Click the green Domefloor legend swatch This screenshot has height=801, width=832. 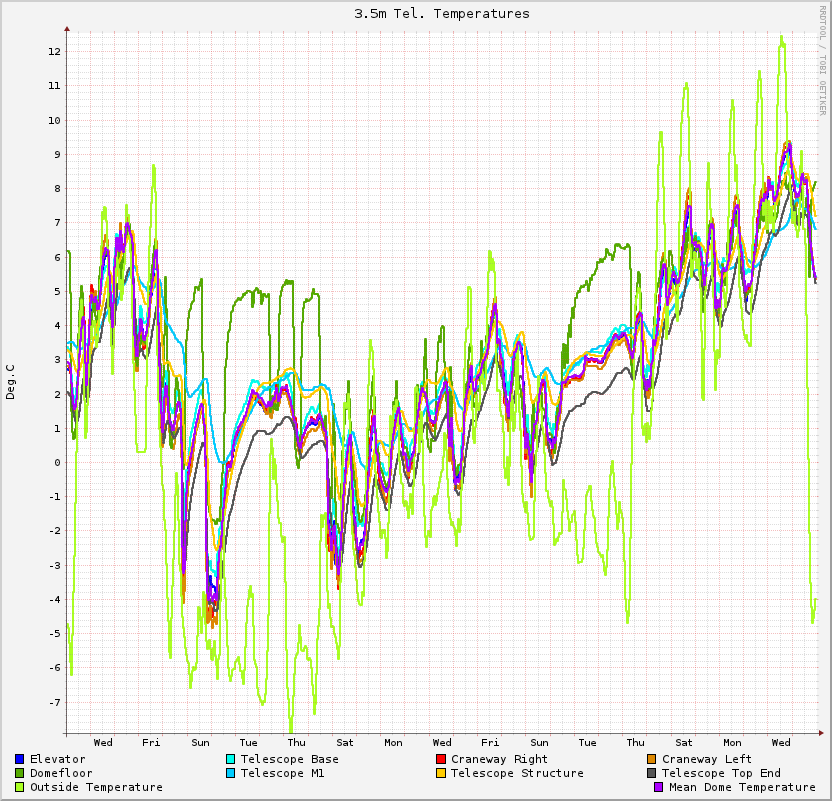[20, 773]
